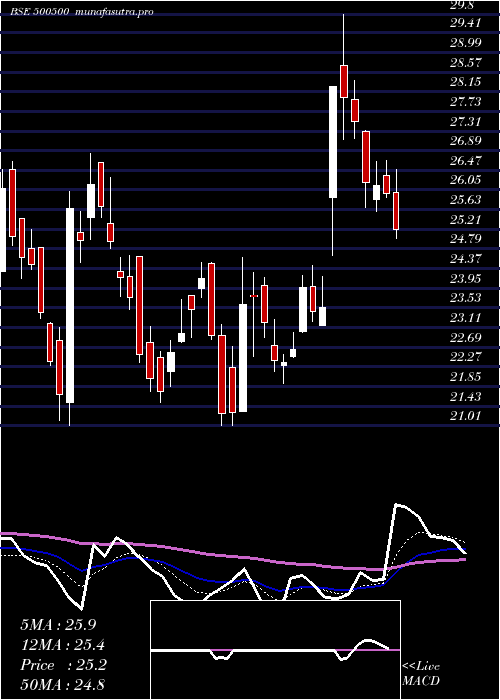The height and width of the screenshot is (700, 500).
Task: Click the 22.69 price axis label
Action: pos(465,337)
